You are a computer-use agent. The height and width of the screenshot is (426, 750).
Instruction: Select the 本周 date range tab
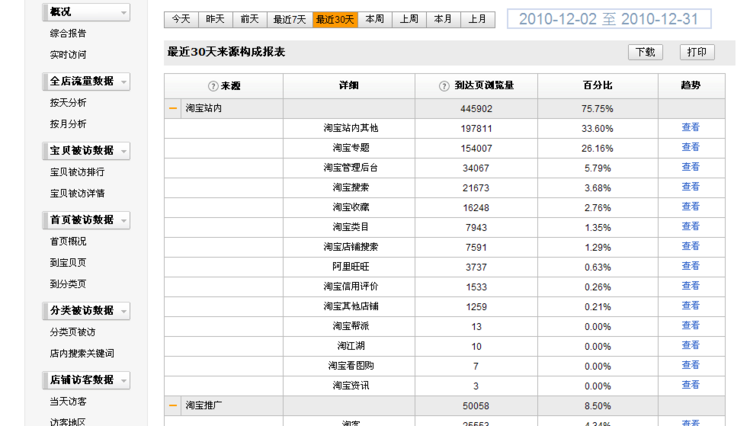click(375, 19)
